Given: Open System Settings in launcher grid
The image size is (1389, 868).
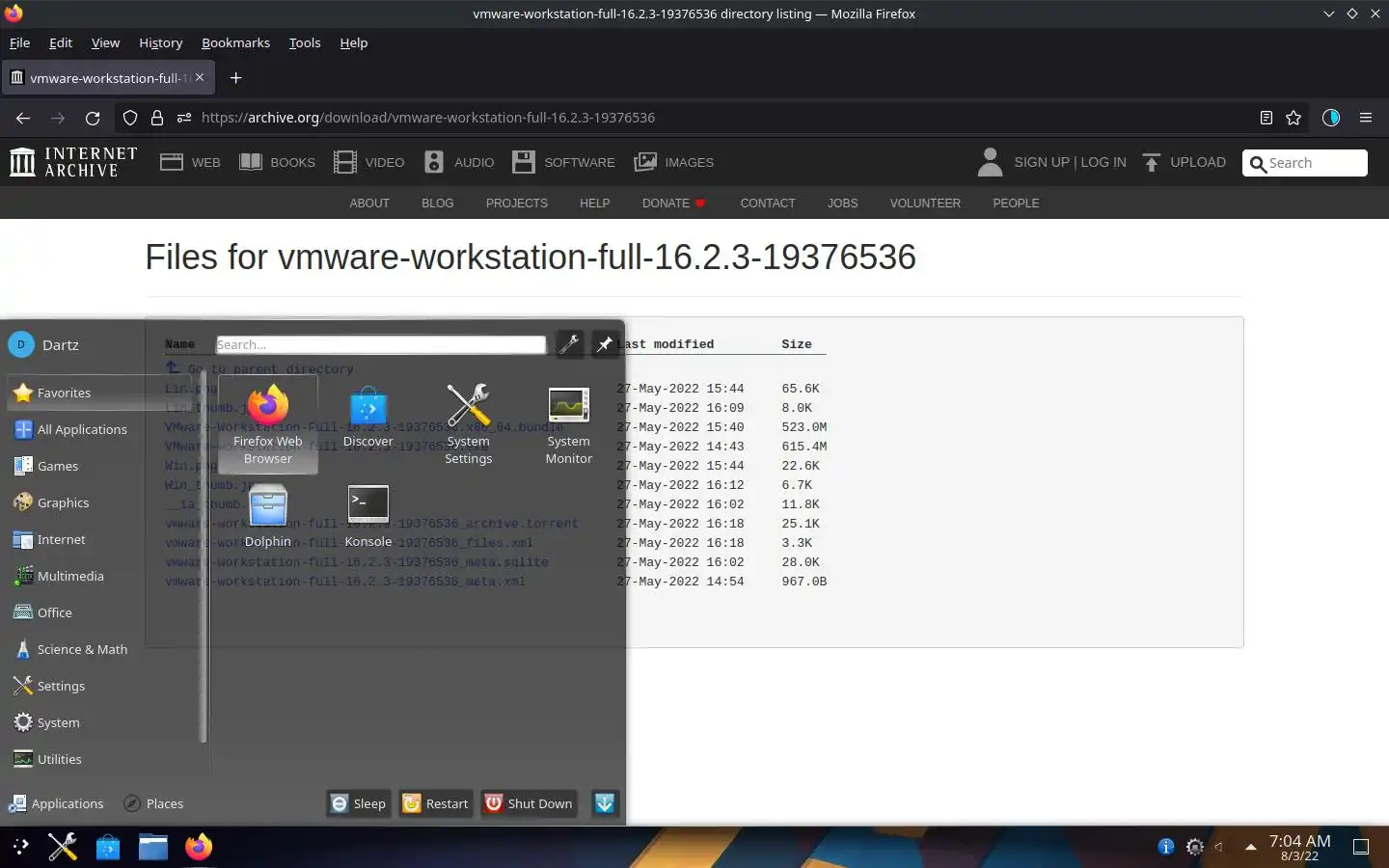Looking at the screenshot, I should (468, 425).
